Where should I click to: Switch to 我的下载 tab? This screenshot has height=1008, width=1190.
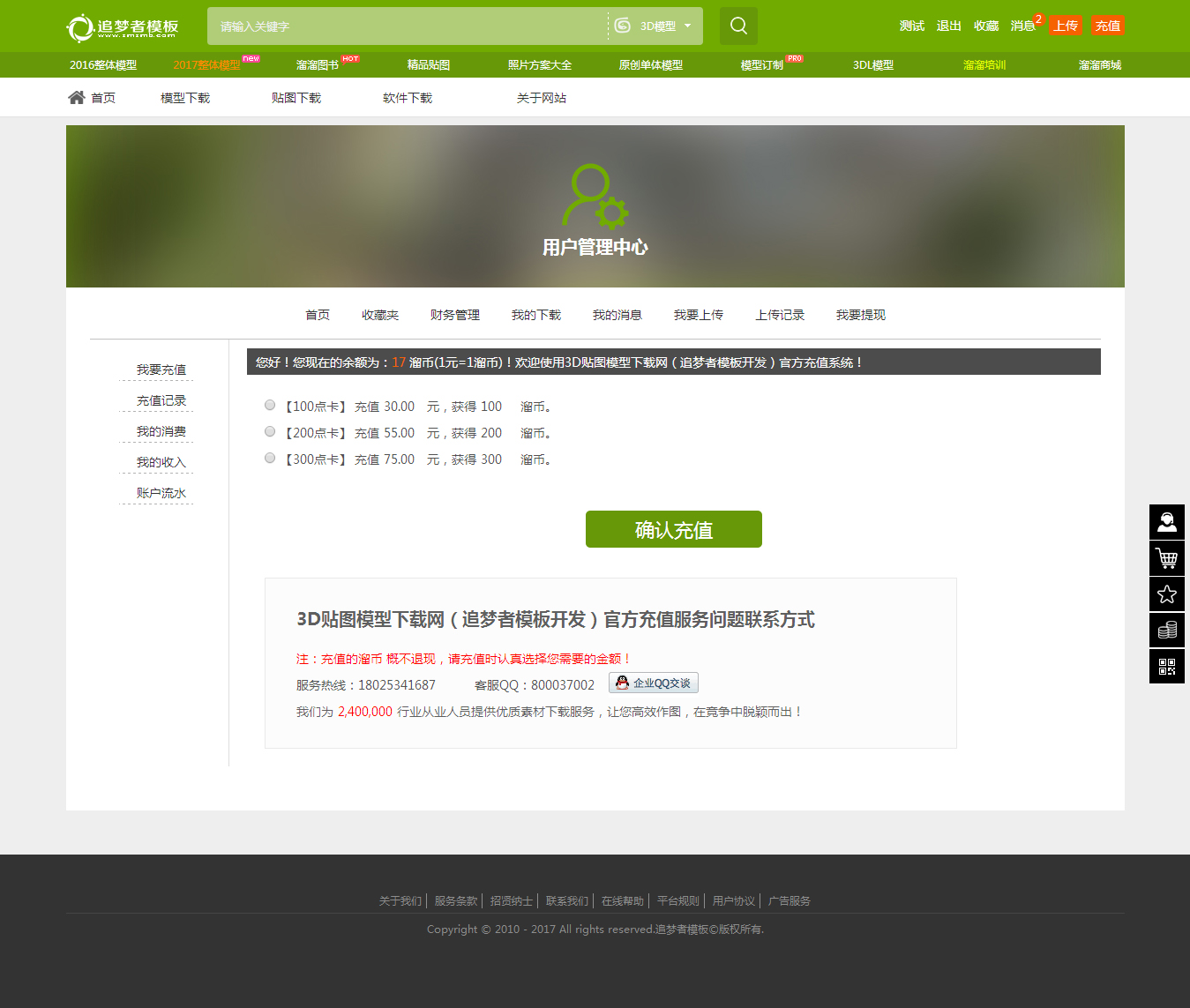coord(535,315)
